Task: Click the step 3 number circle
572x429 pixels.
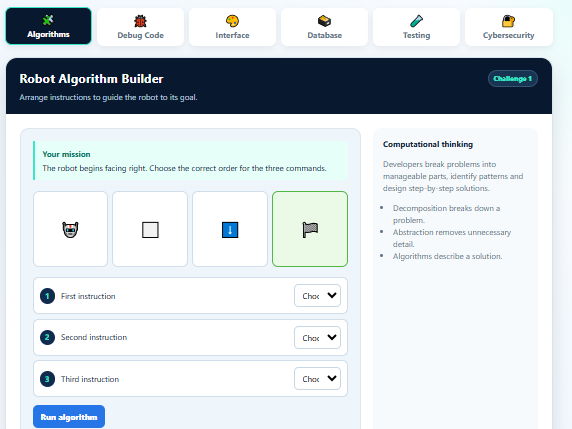Action: (x=47, y=379)
